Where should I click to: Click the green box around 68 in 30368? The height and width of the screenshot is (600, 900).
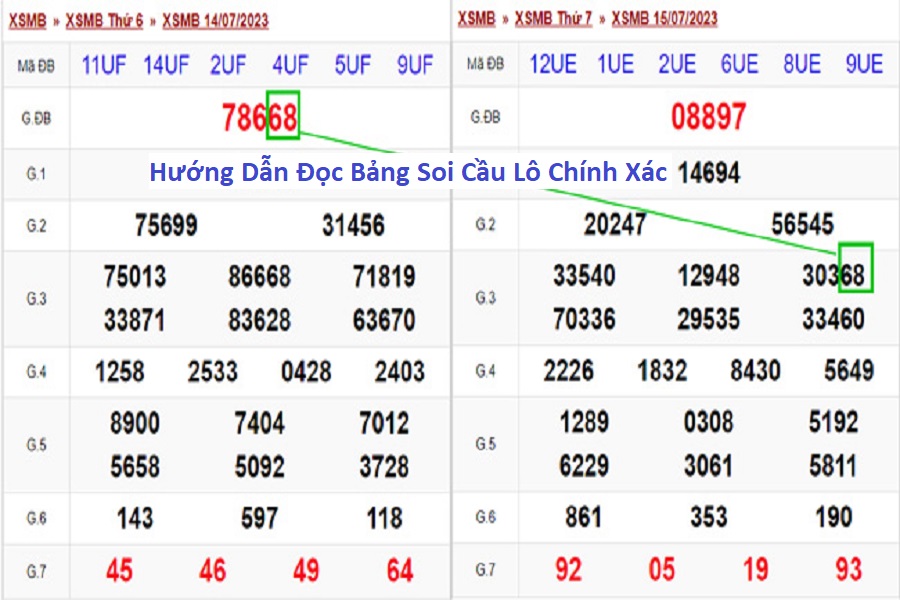click(x=856, y=268)
